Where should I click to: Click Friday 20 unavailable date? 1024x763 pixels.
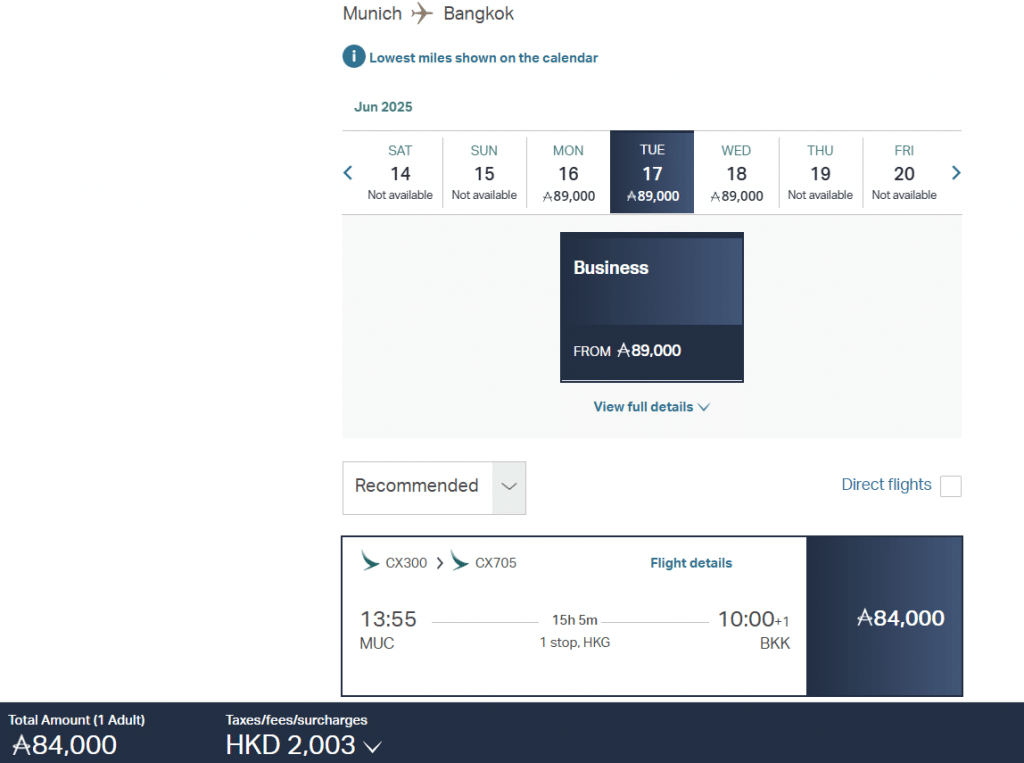pos(904,172)
